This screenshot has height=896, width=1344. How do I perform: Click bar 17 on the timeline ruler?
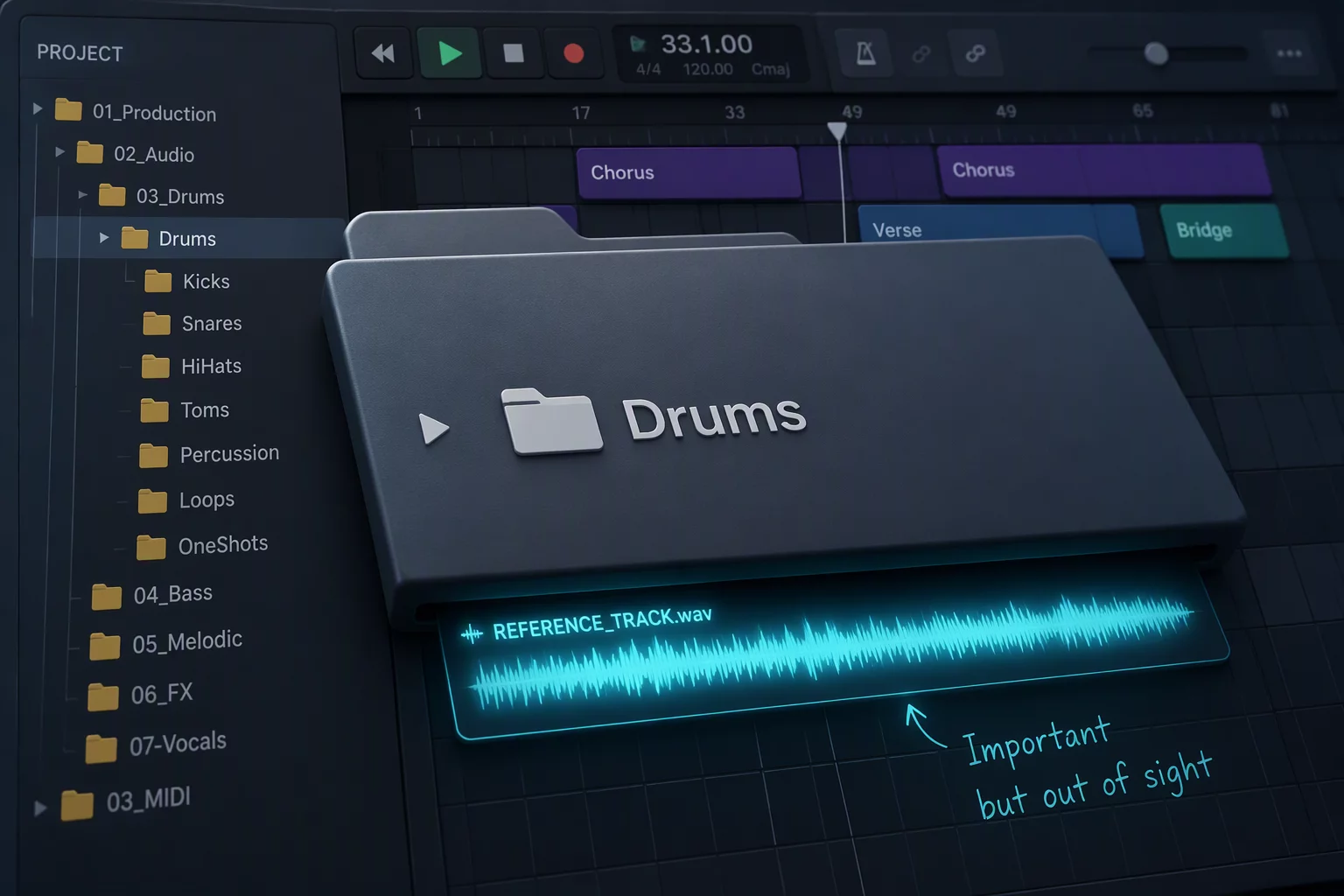[581, 113]
